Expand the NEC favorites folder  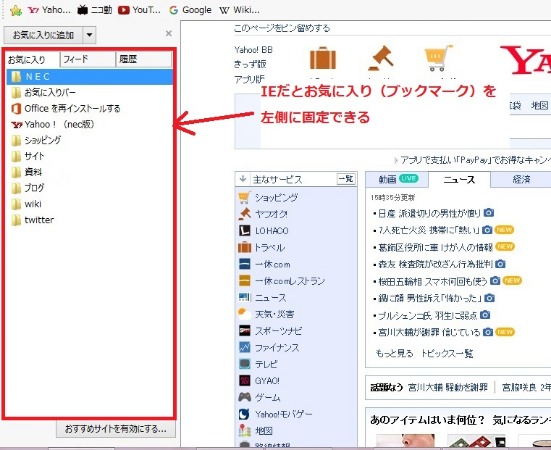90,77
